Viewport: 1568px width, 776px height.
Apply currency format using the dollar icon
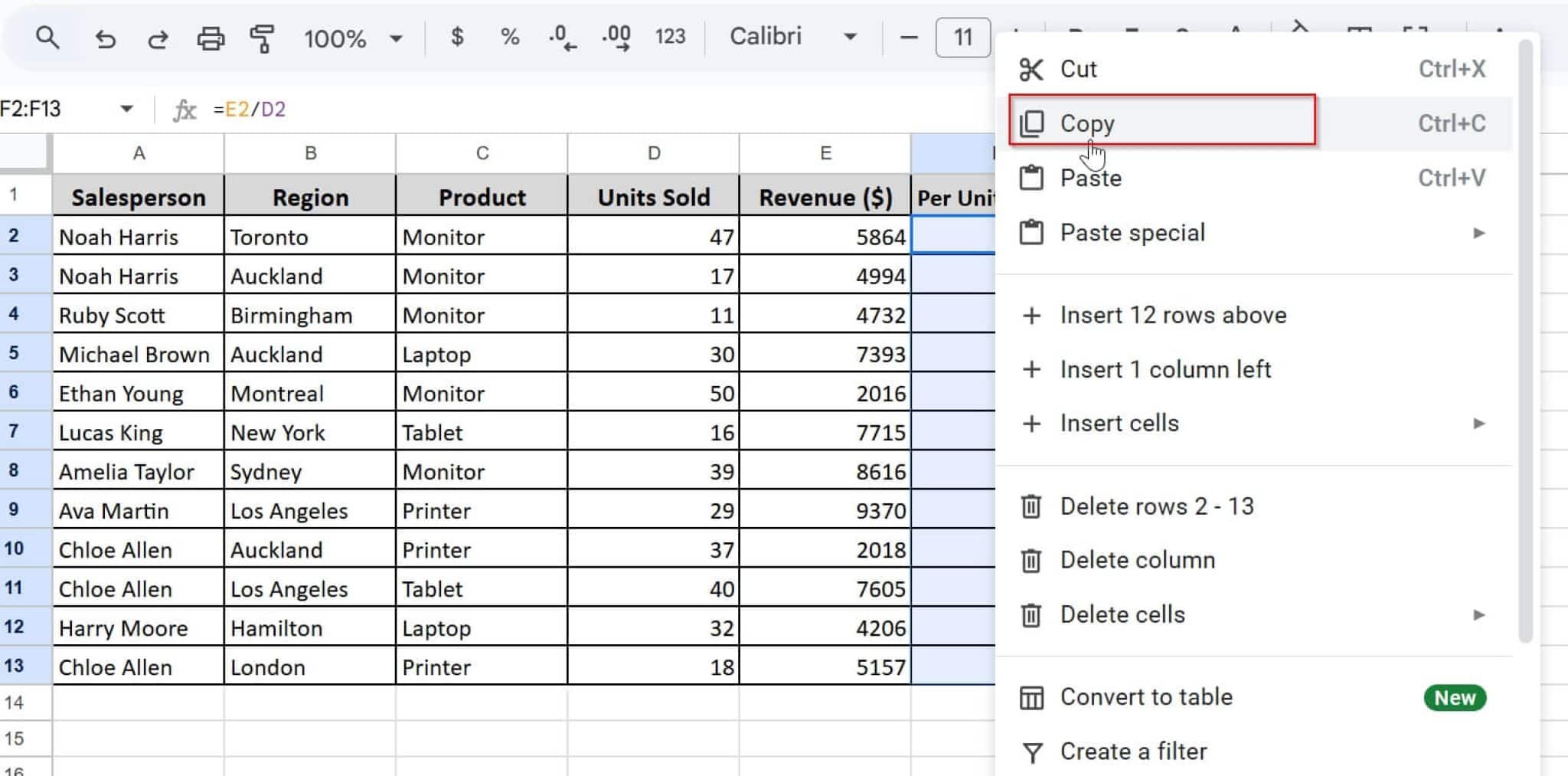pos(458,37)
